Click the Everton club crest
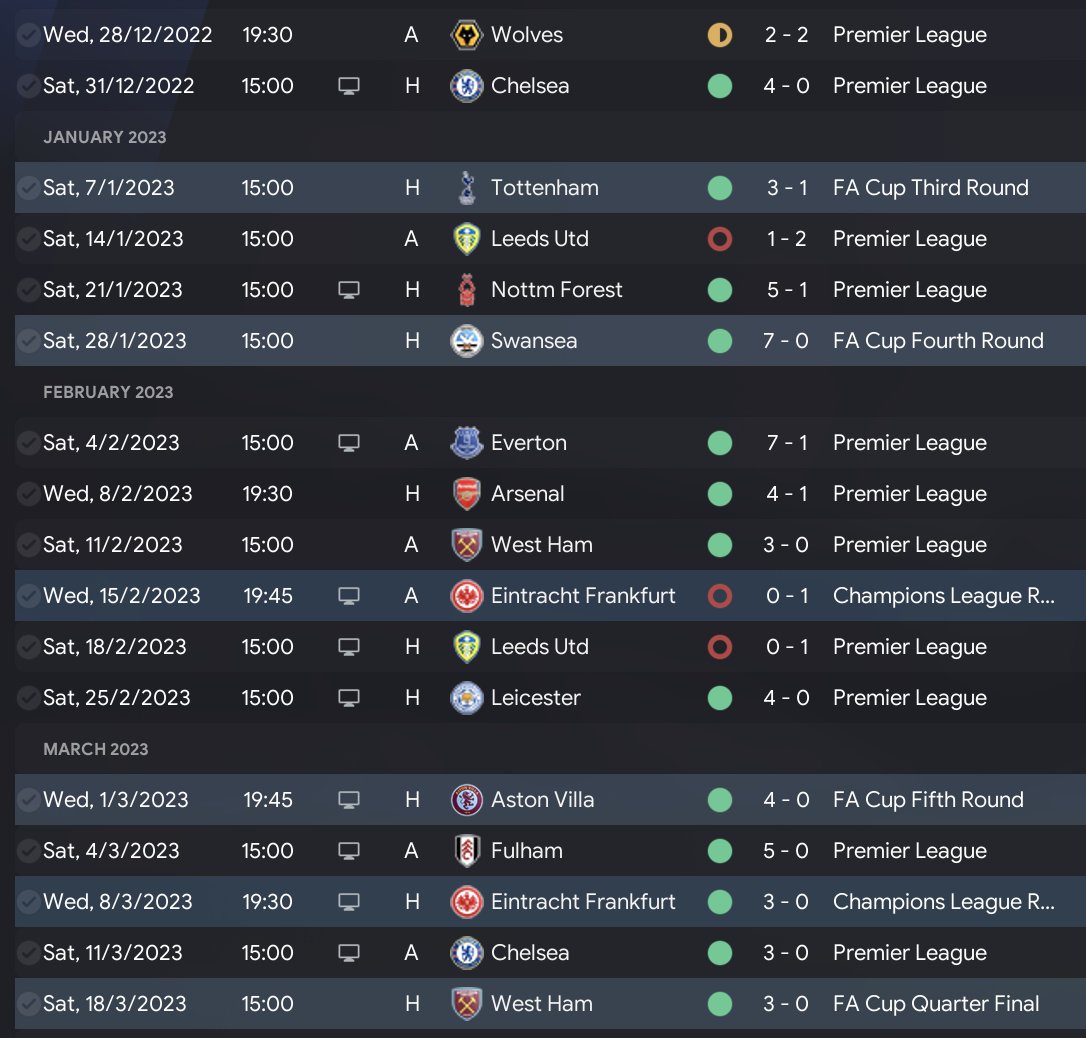Screen dimensions: 1086x1038 [467, 443]
